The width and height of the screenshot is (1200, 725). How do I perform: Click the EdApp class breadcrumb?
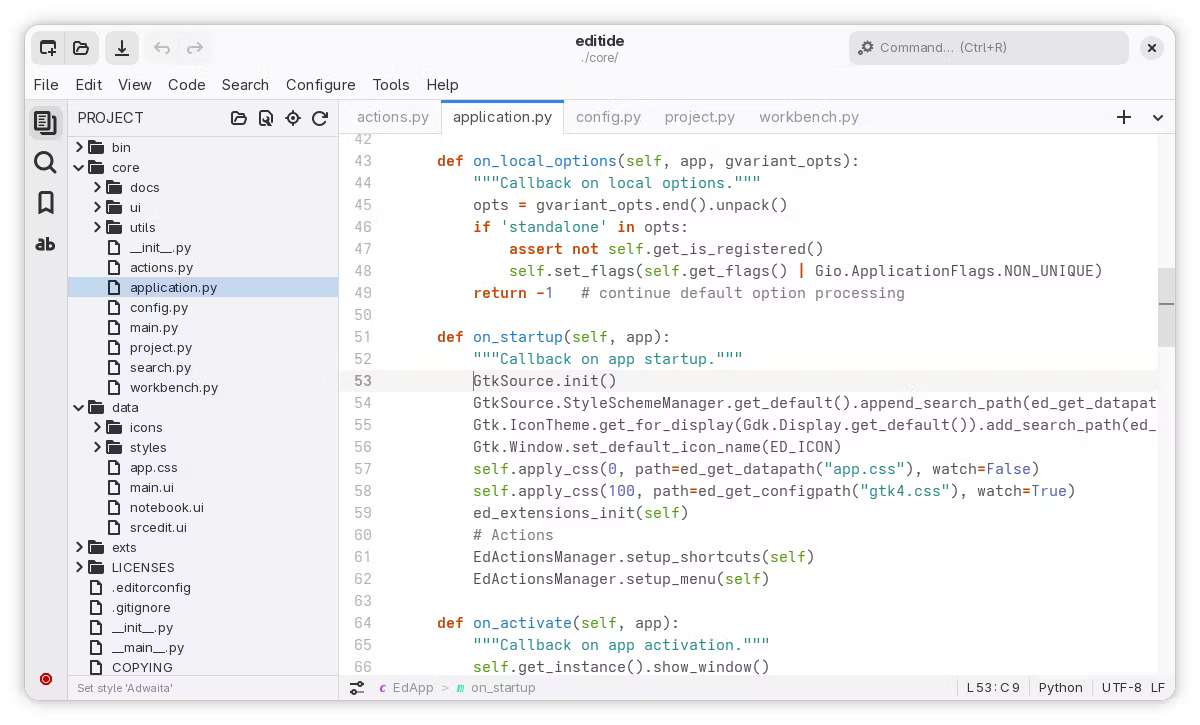point(406,688)
